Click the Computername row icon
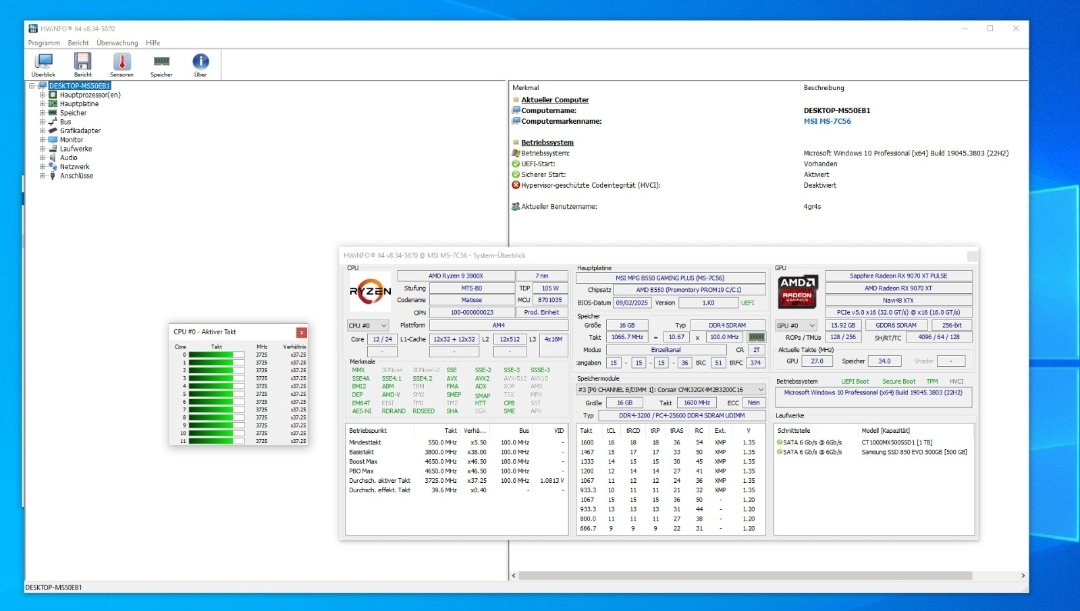This screenshot has width=1080, height=611. 516,110
